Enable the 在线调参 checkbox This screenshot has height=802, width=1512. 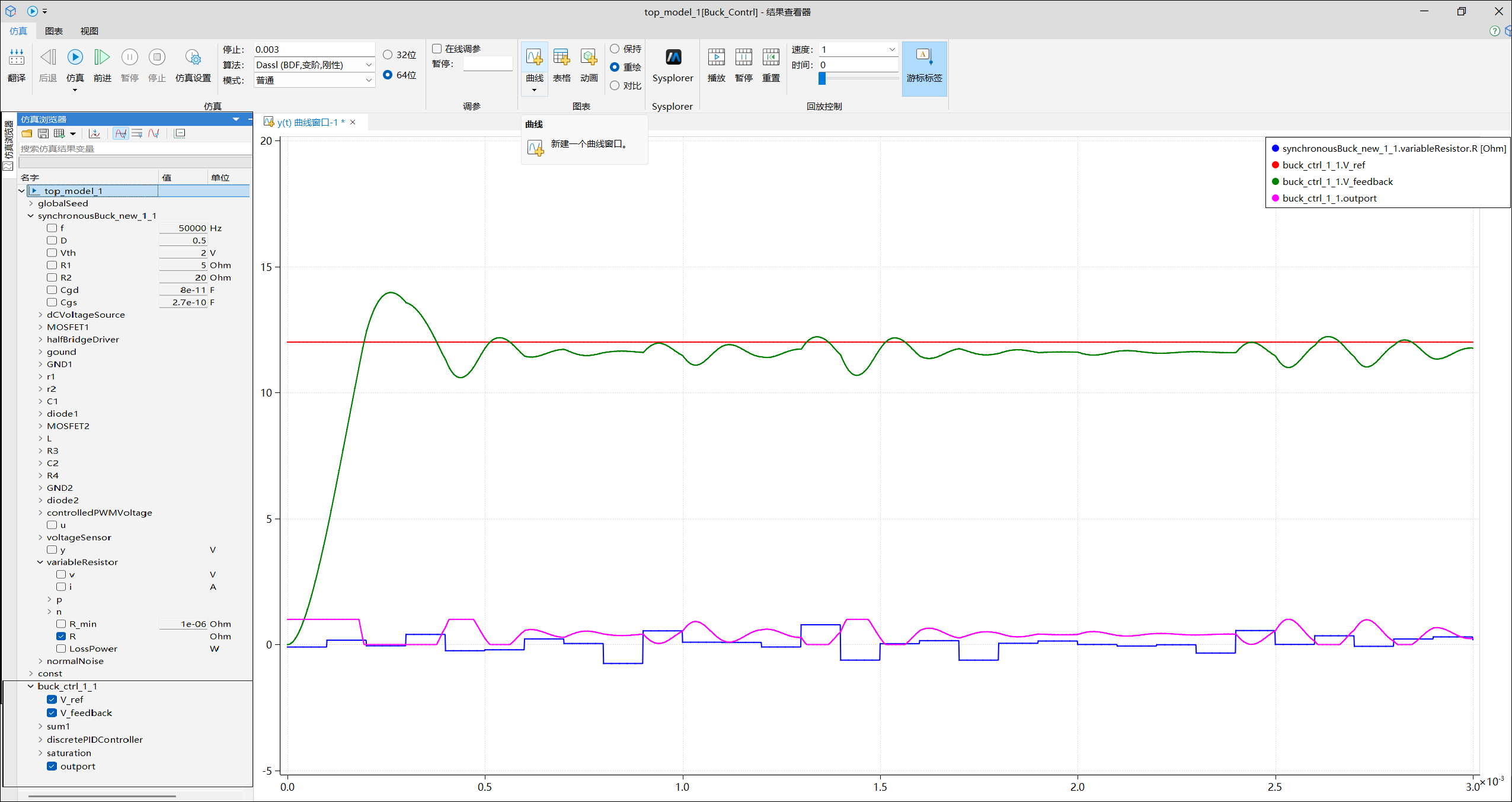[437, 49]
